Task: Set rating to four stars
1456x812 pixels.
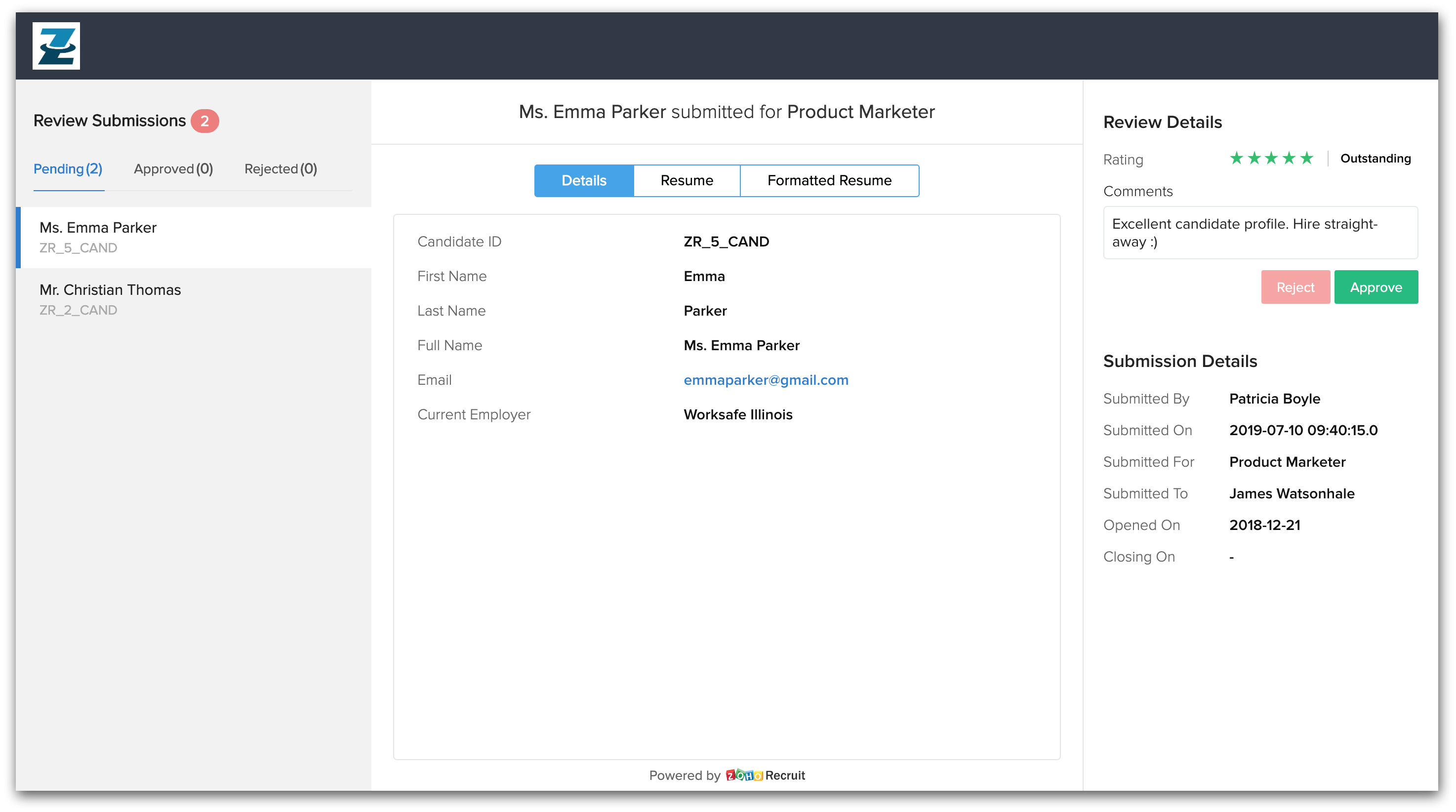Action: point(1289,158)
